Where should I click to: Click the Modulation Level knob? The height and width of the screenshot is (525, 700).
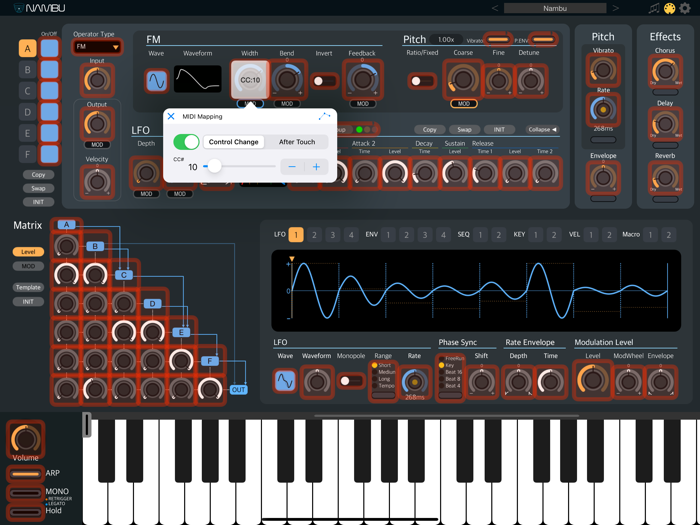593,380
